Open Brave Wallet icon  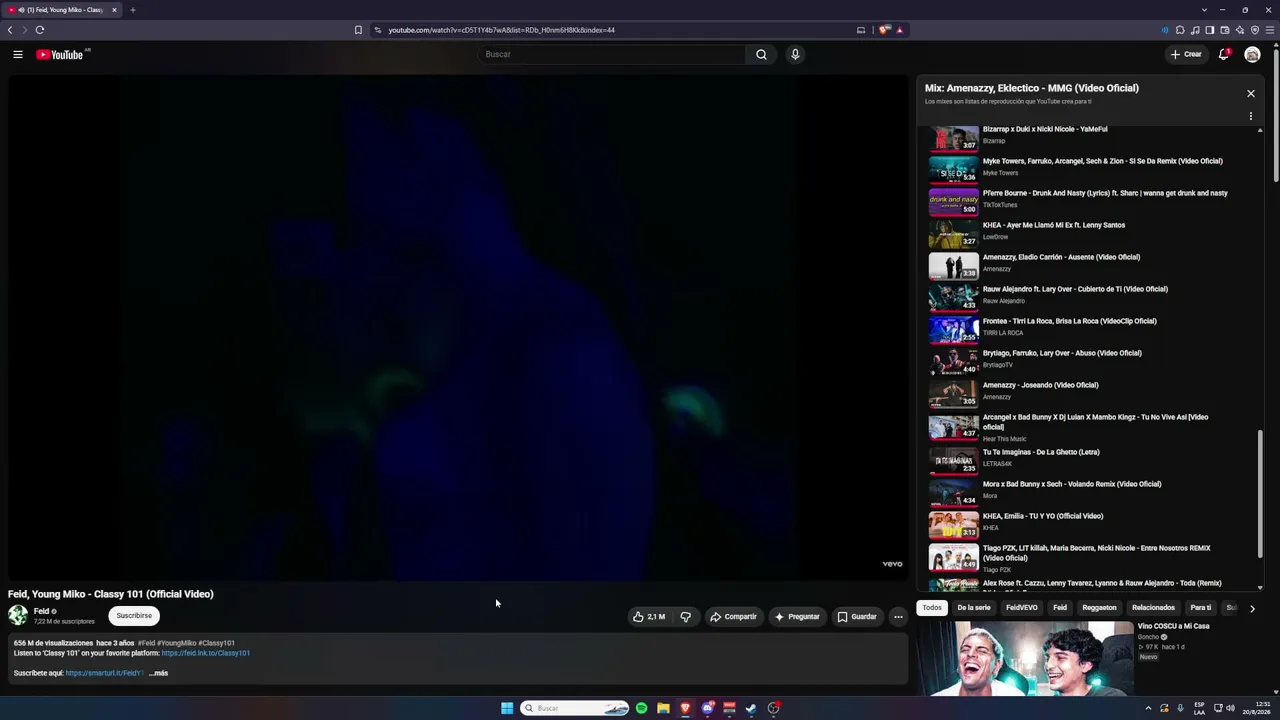pyautogui.click(x=1225, y=30)
